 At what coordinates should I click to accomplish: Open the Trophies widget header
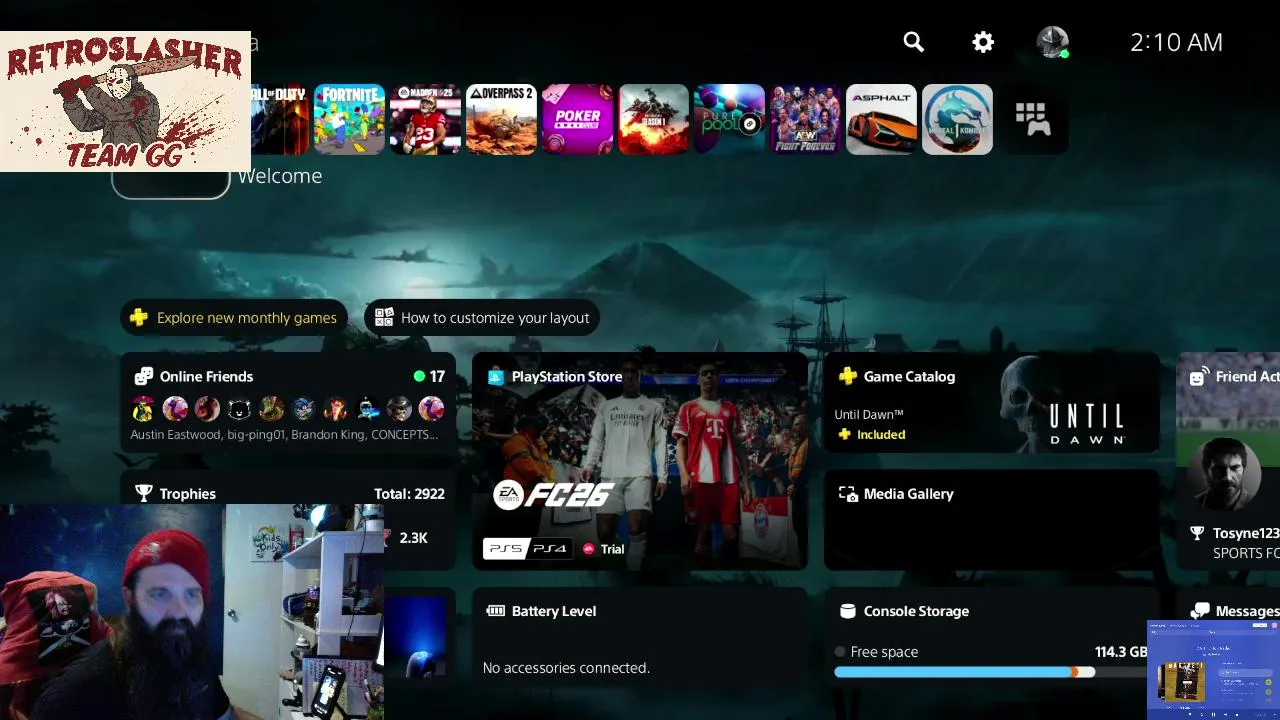click(188, 494)
